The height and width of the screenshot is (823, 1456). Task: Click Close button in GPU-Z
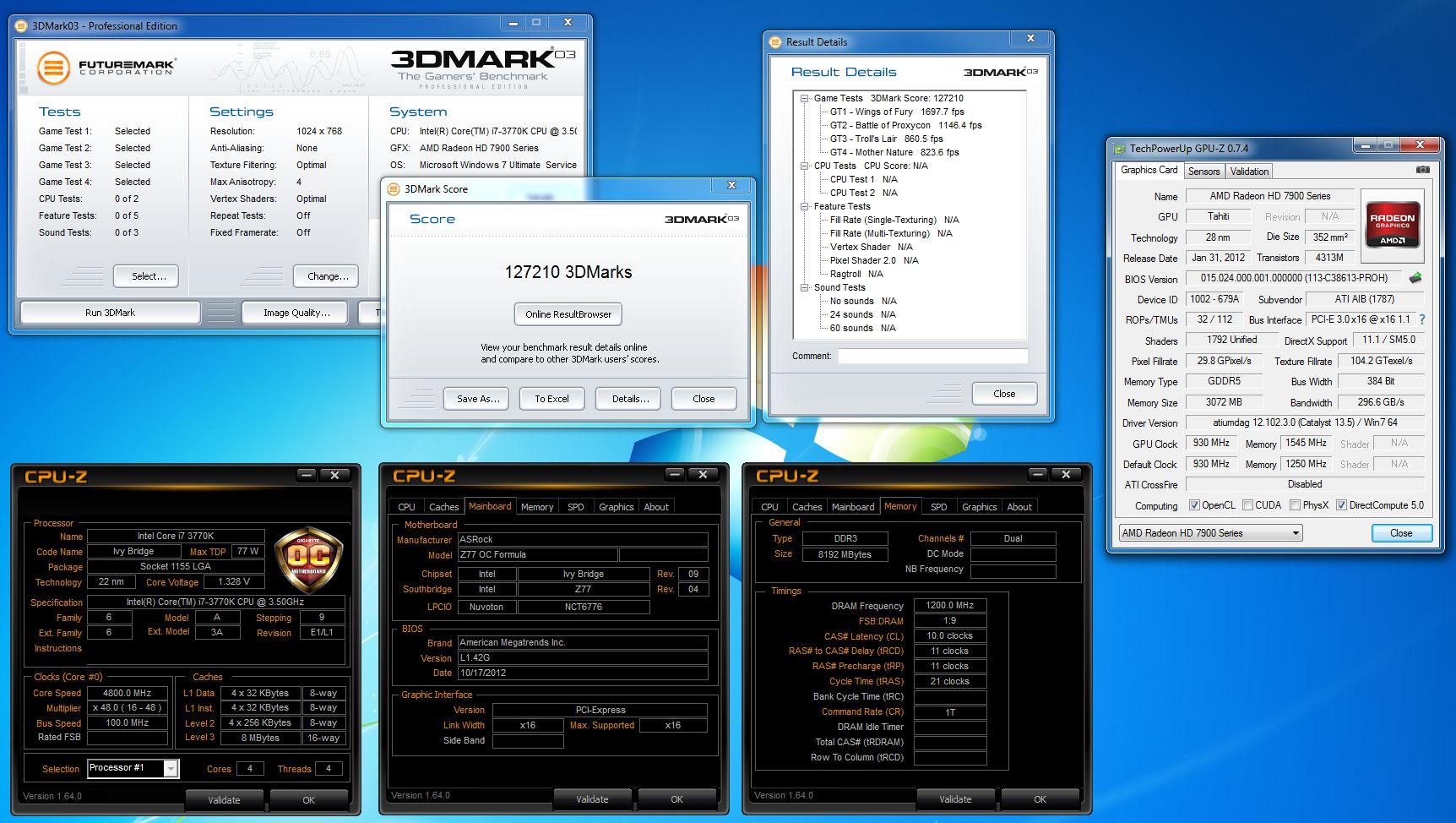pos(1401,533)
